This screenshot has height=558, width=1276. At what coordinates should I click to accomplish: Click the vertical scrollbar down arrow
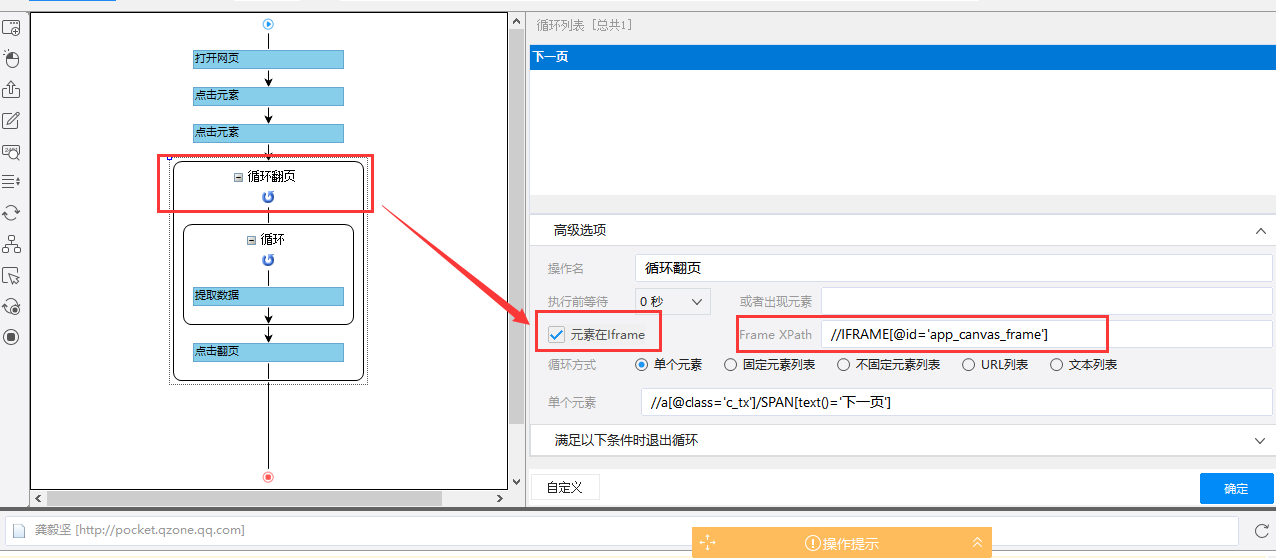click(516, 482)
